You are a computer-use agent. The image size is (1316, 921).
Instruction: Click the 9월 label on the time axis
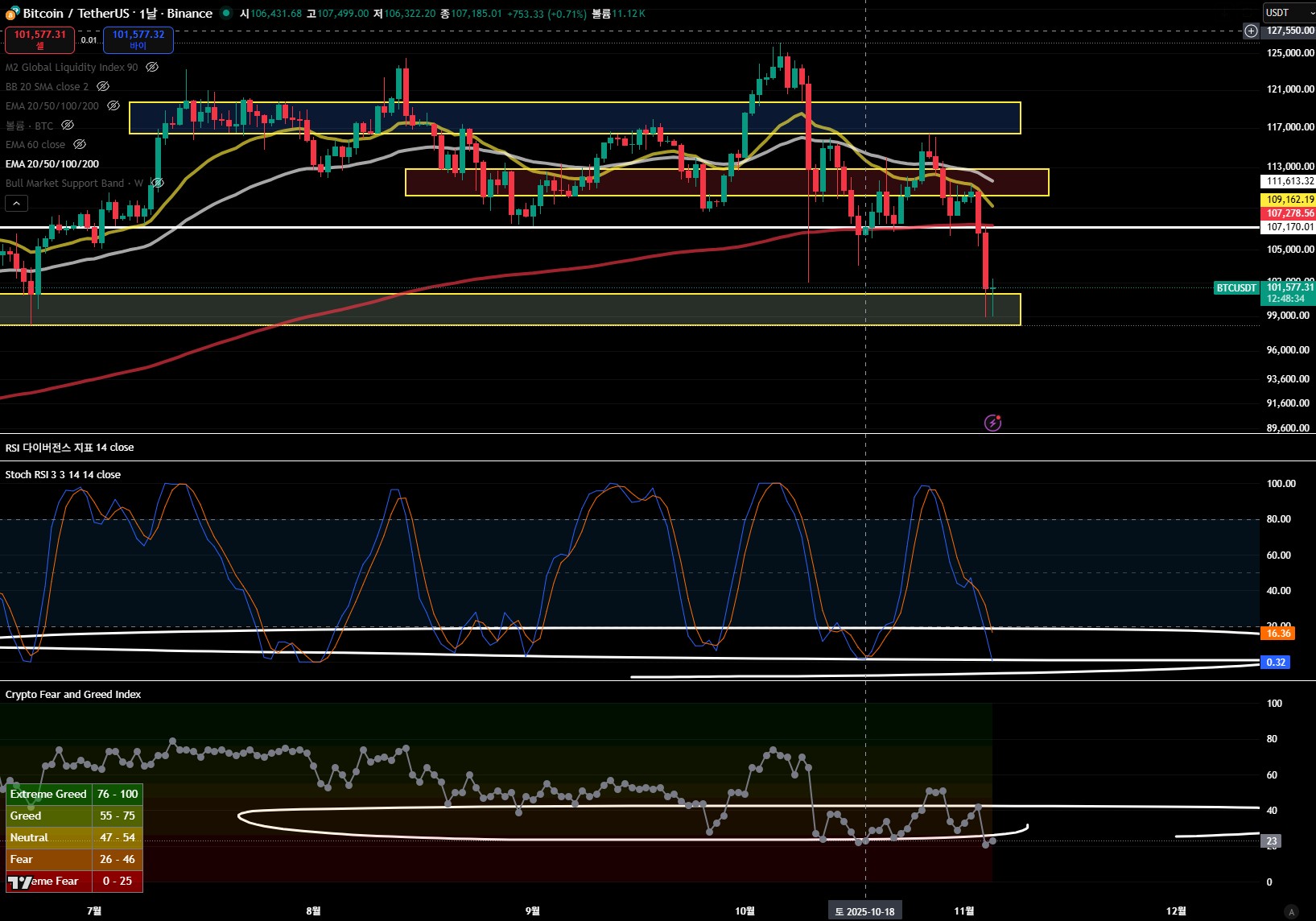coord(532,911)
